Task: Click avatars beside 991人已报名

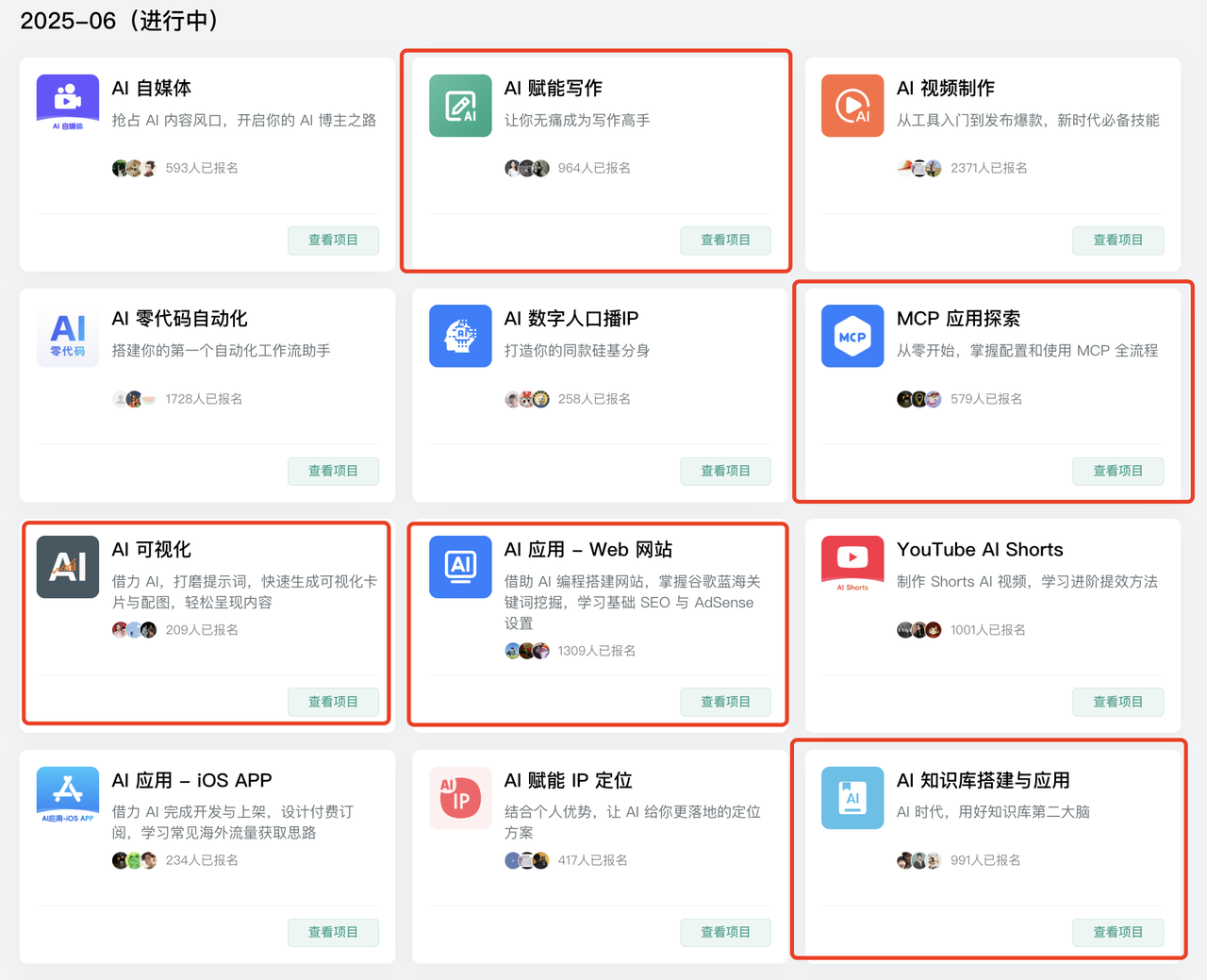Action: click(x=919, y=860)
